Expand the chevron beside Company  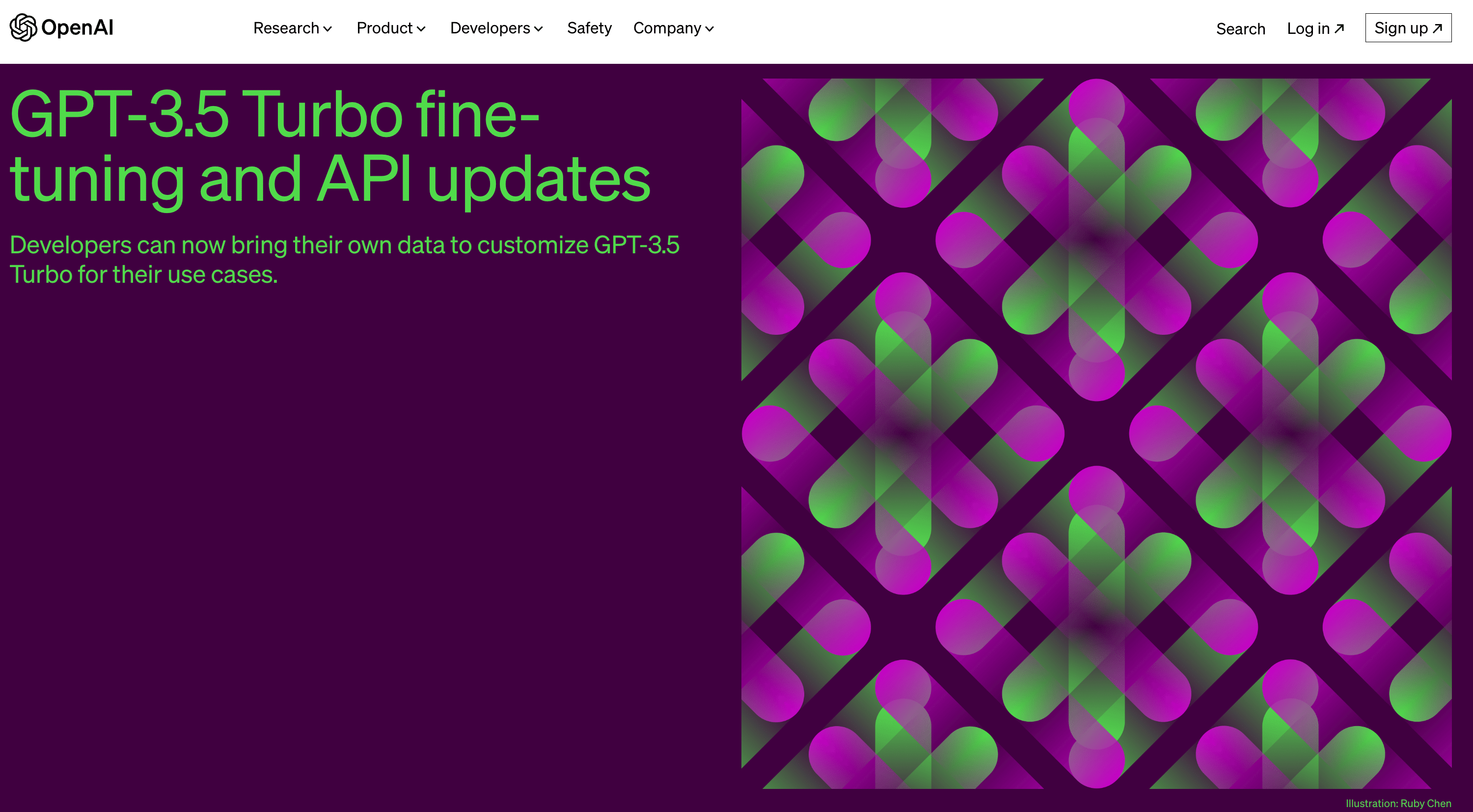point(709,29)
